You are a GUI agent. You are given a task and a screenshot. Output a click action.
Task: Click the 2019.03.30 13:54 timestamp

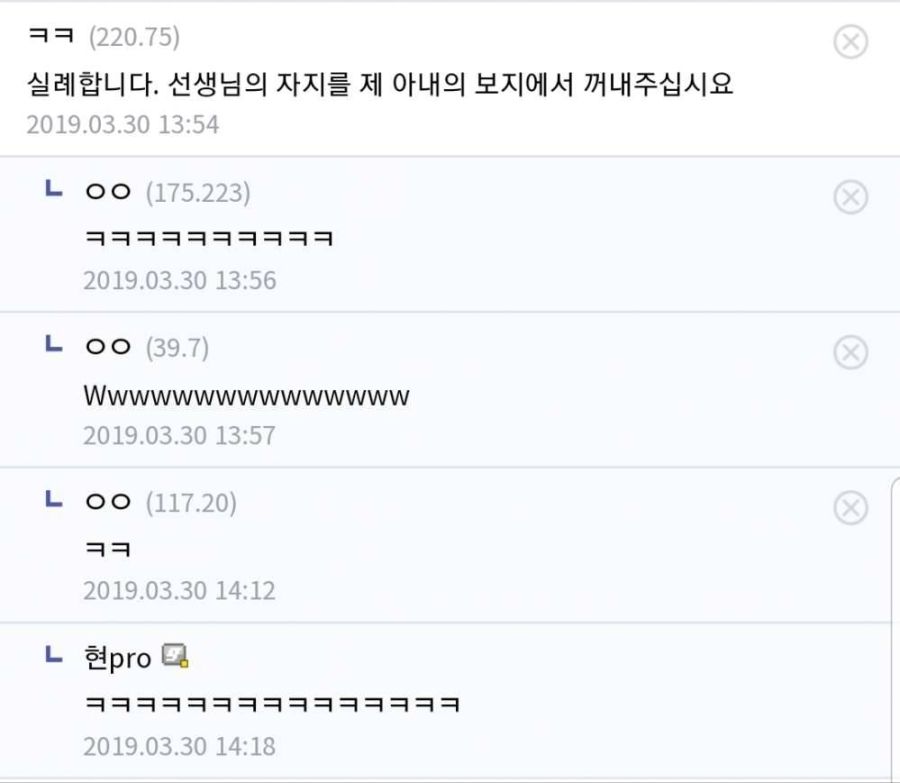[x=122, y=125]
